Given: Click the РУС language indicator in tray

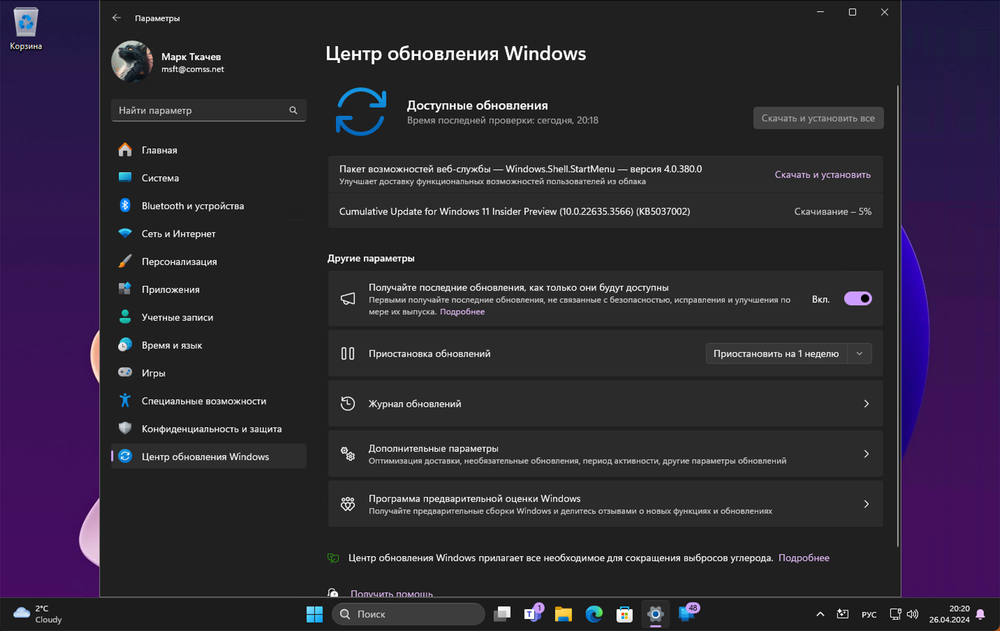Looking at the screenshot, I should tap(869, 614).
